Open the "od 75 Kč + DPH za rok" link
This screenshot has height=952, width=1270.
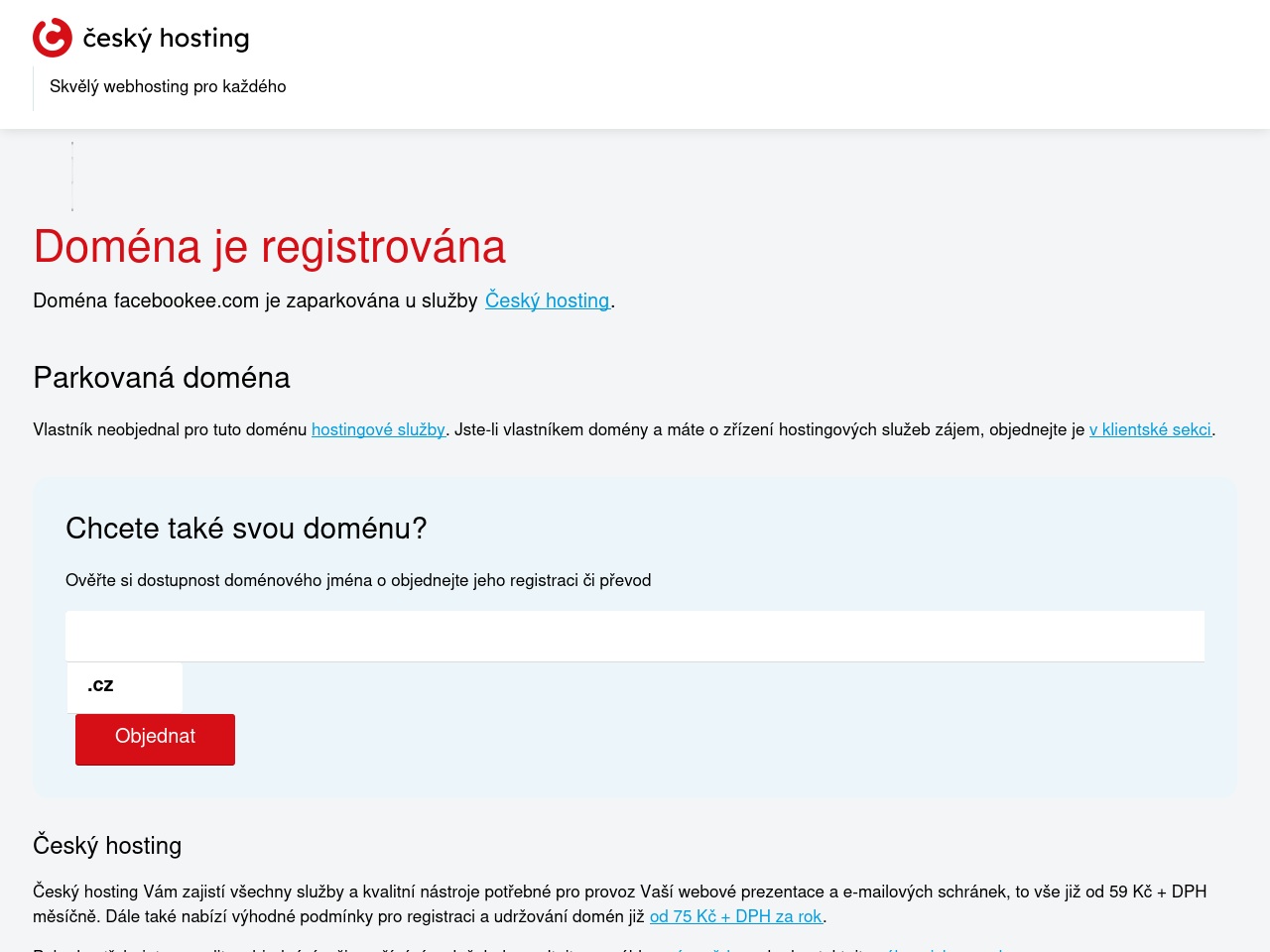(735, 916)
